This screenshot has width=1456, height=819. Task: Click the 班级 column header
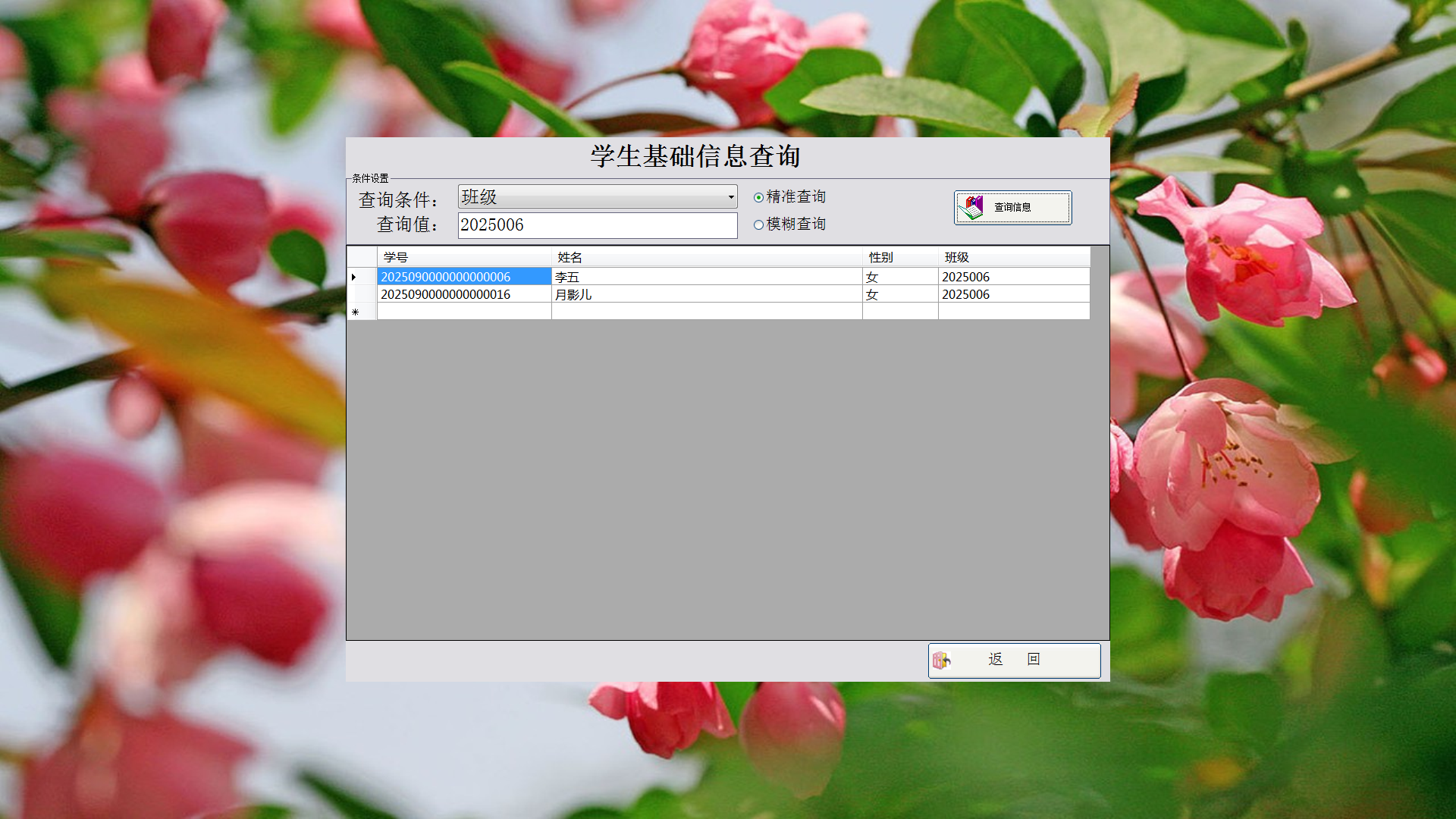[1013, 257]
